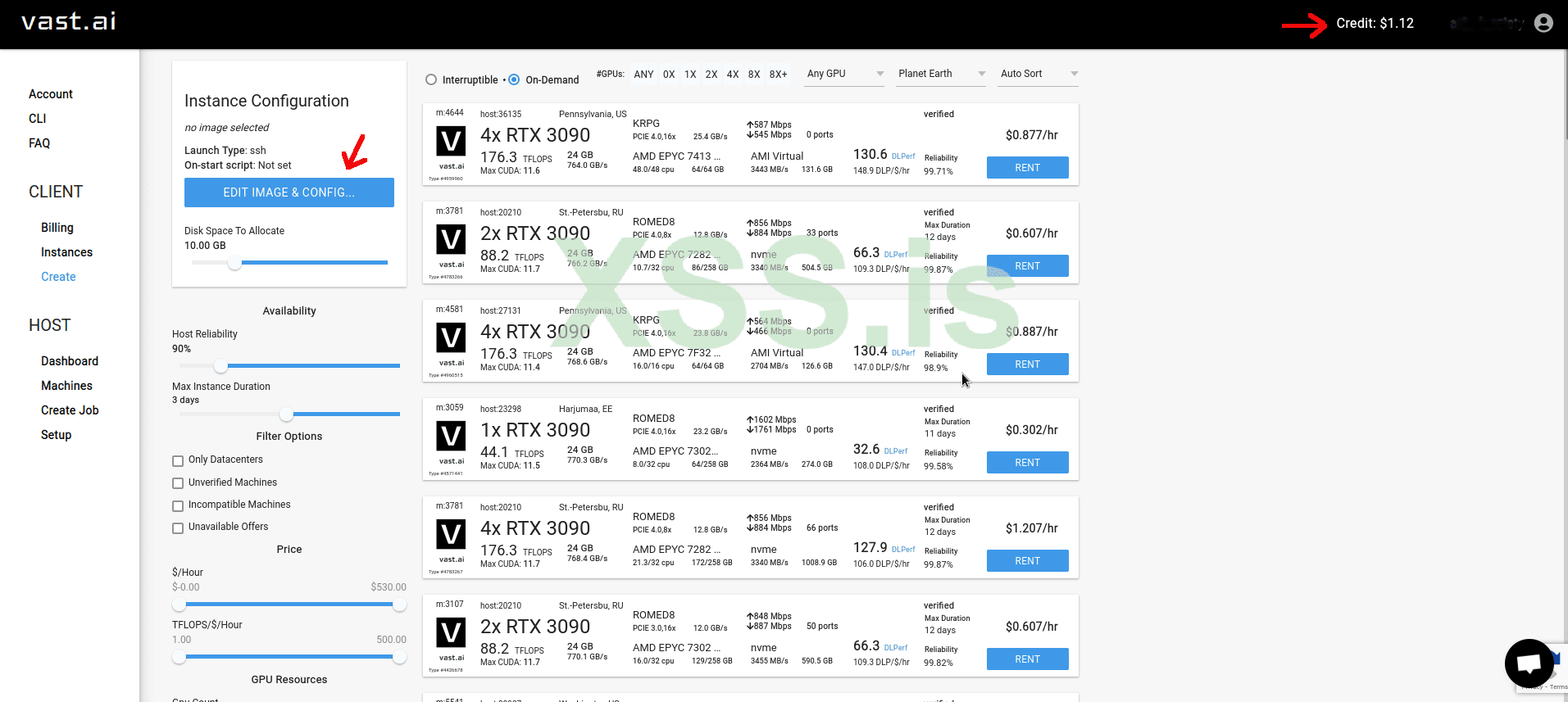The image size is (1568, 702).
Task: Go to Account in the sidebar
Action: (x=51, y=94)
